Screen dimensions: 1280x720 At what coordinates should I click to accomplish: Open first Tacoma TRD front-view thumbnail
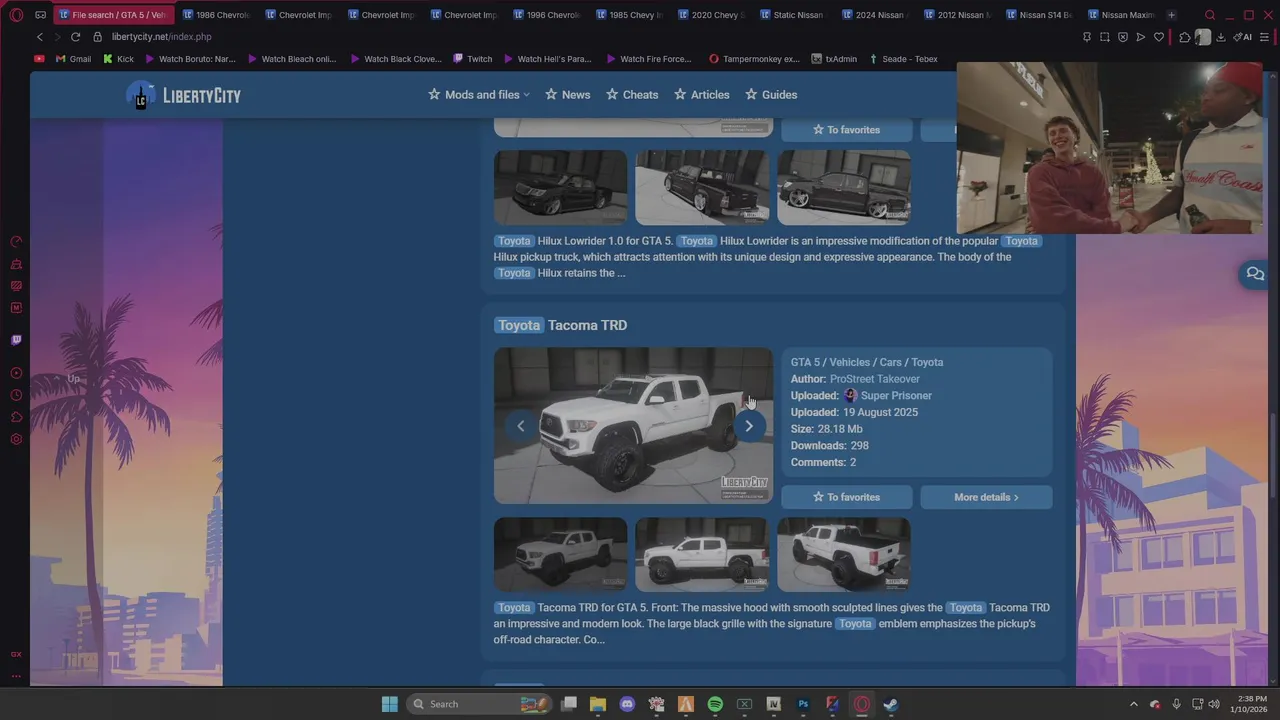[x=560, y=554]
